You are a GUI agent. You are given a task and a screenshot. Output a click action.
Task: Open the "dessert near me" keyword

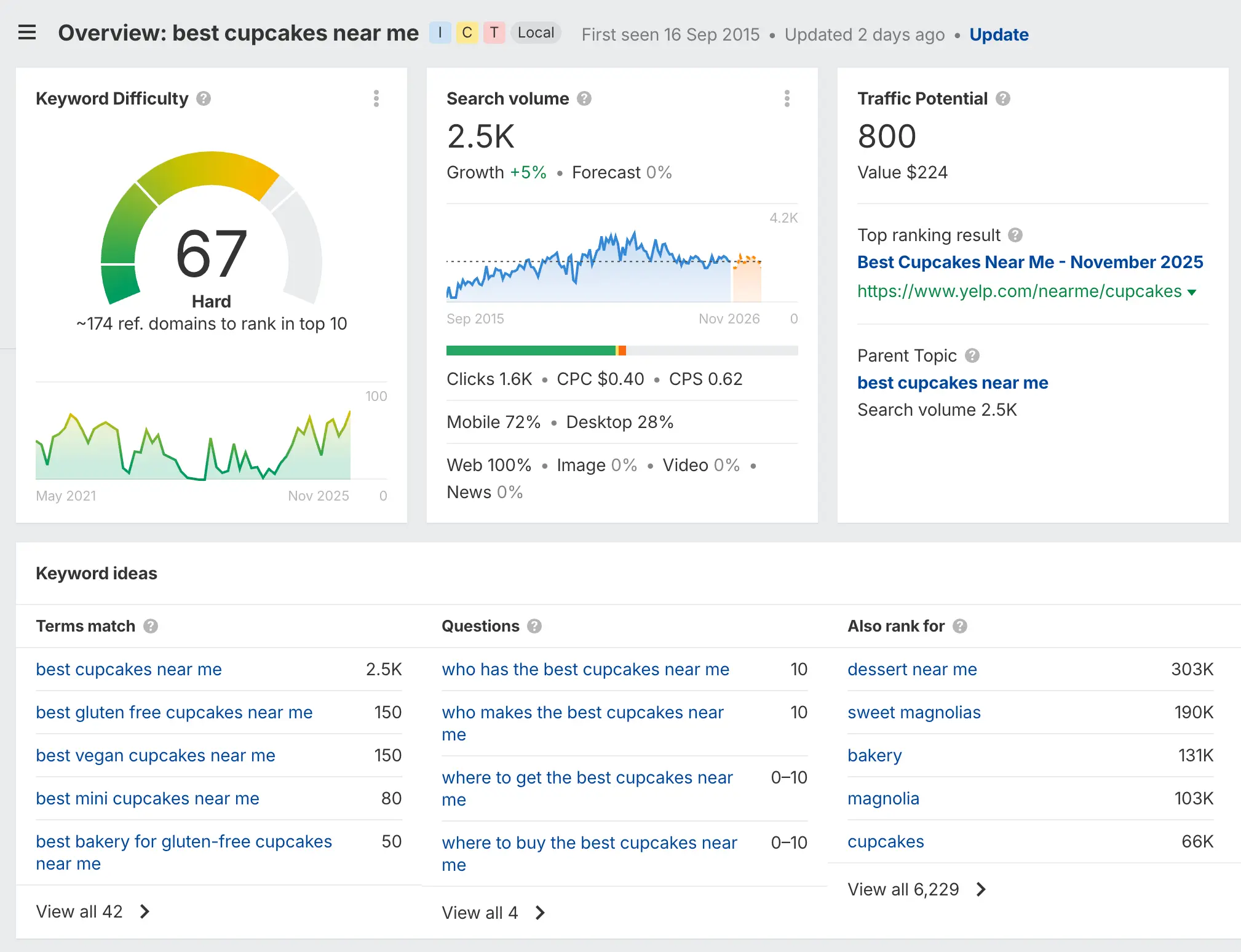pyautogui.click(x=912, y=669)
